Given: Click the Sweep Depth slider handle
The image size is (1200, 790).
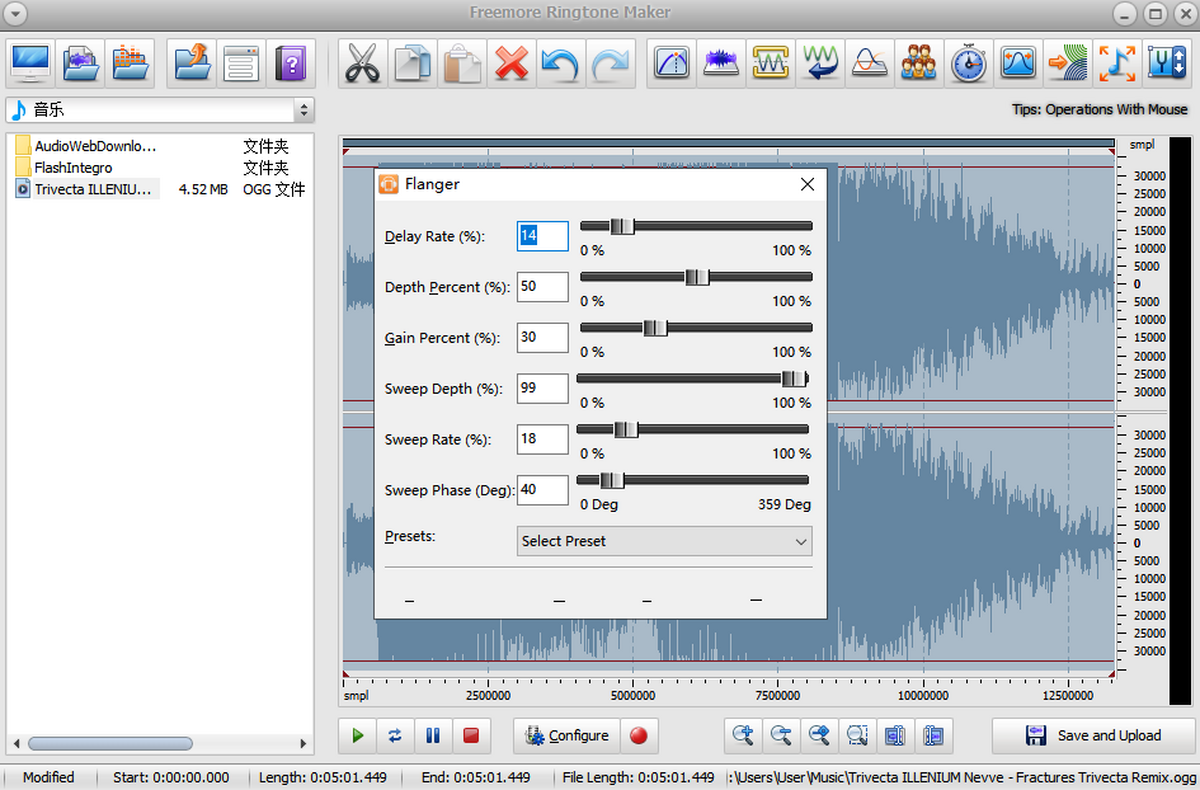Looking at the screenshot, I should tap(793, 378).
